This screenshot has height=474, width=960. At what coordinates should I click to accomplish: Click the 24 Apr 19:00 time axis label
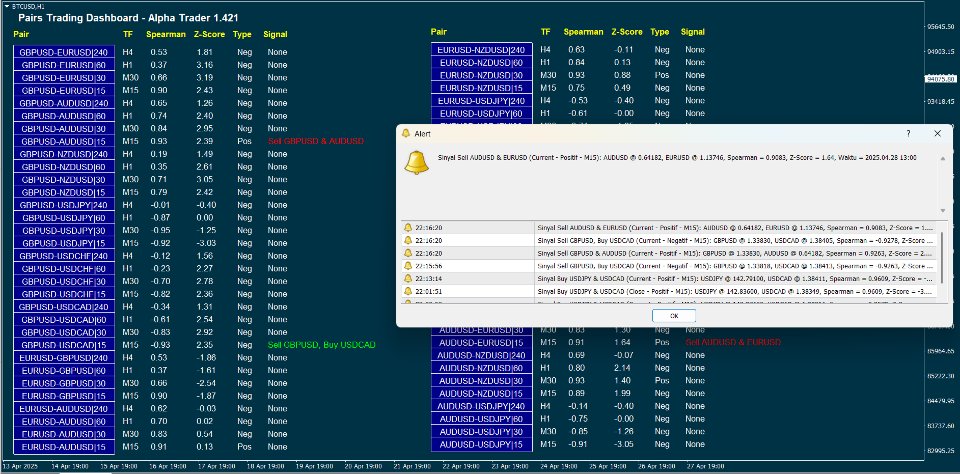pos(558,467)
